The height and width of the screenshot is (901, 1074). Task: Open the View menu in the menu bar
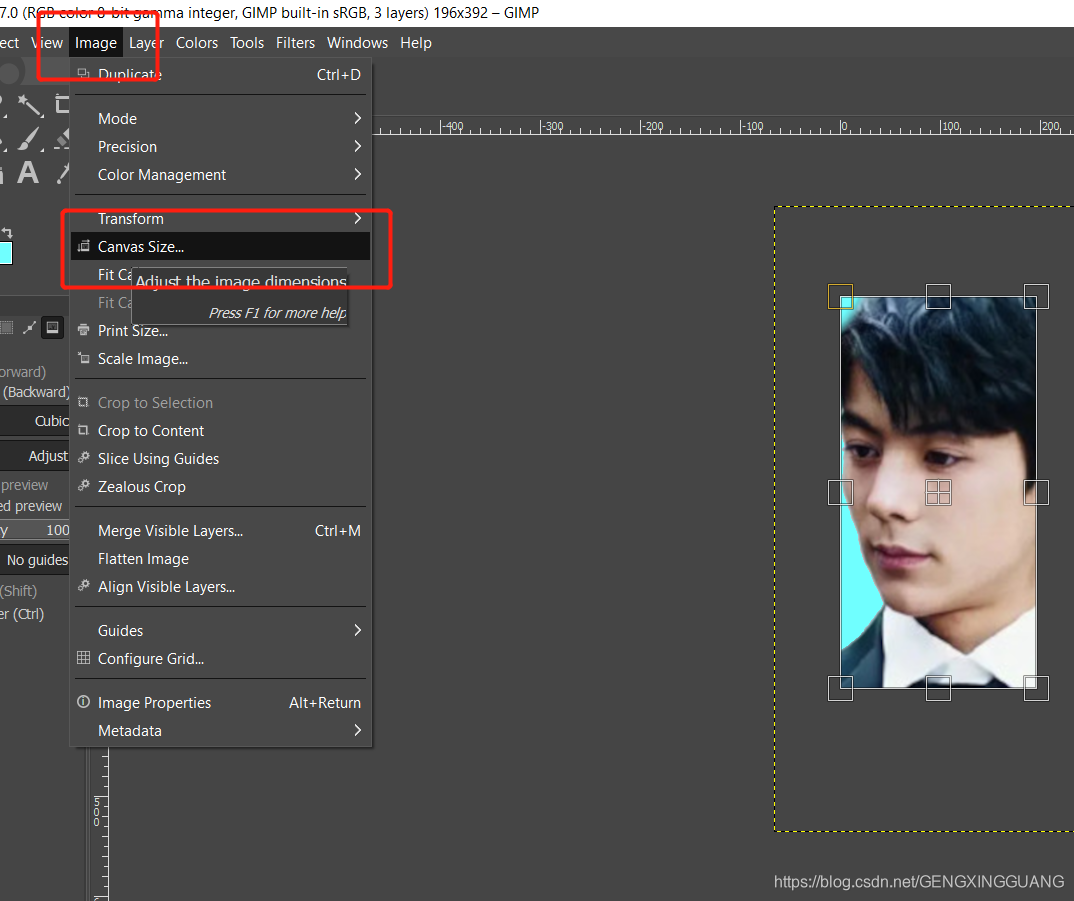click(47, 42)
